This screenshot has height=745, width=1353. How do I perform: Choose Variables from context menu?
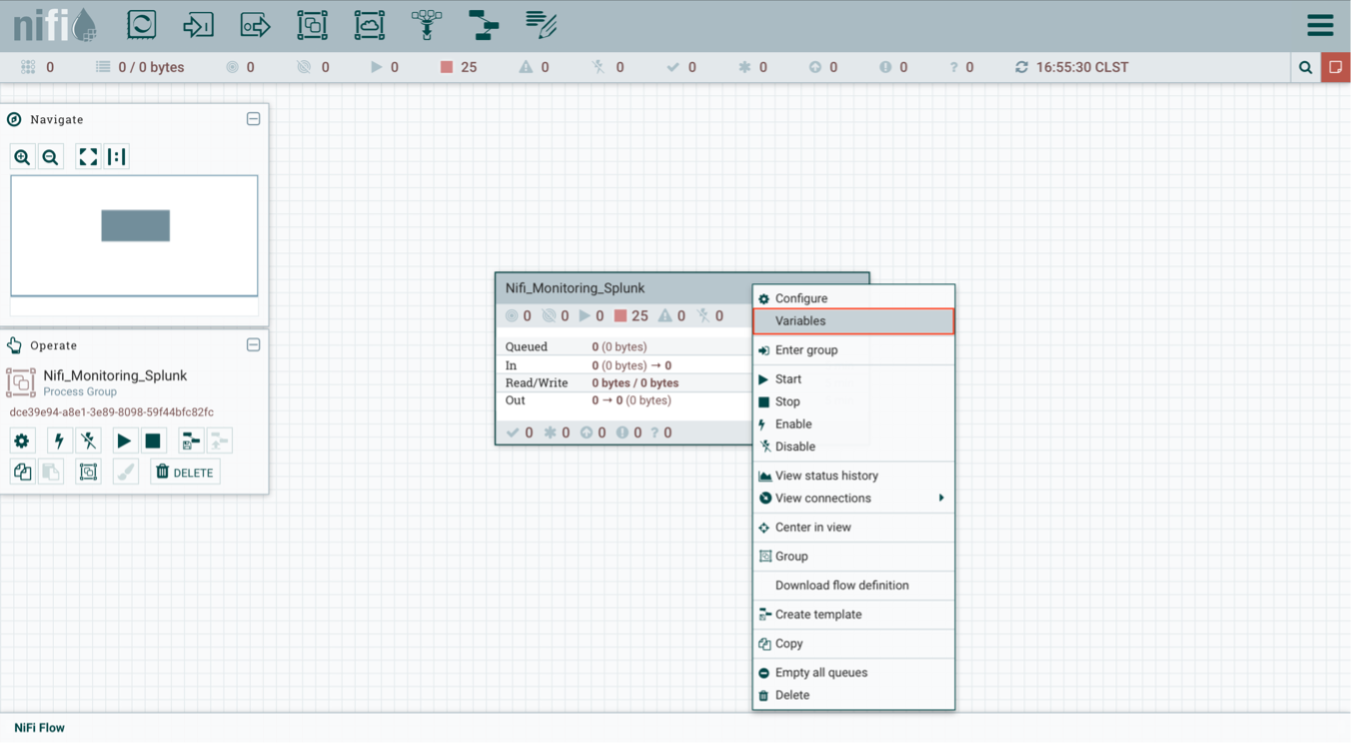[853, 321]
